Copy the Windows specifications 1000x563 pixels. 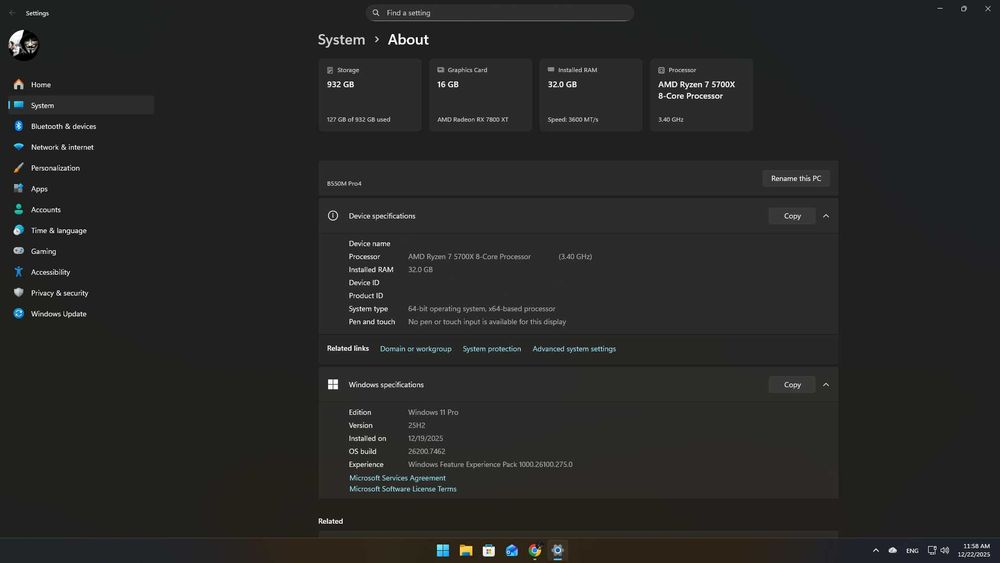pyautogui.click(x=792, y=384)
